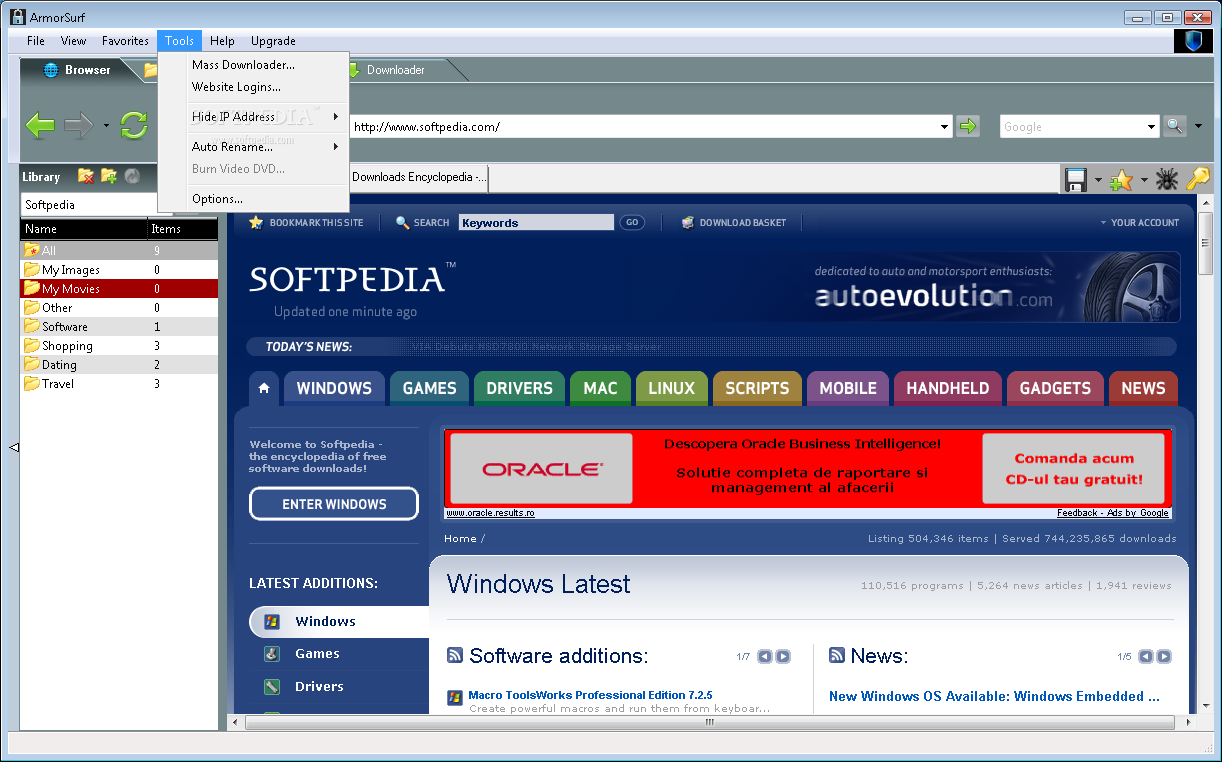Open New Windows OS Available news link
Viewport: 1222px width, 762px height.
pyautogui.click(x=994, y=696)
